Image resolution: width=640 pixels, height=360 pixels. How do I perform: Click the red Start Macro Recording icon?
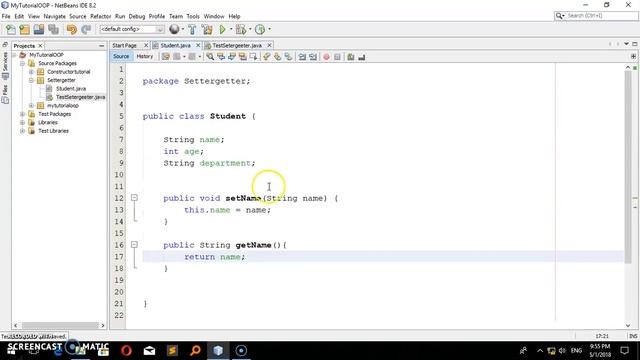pyautogui.click(x=326, y=57)
